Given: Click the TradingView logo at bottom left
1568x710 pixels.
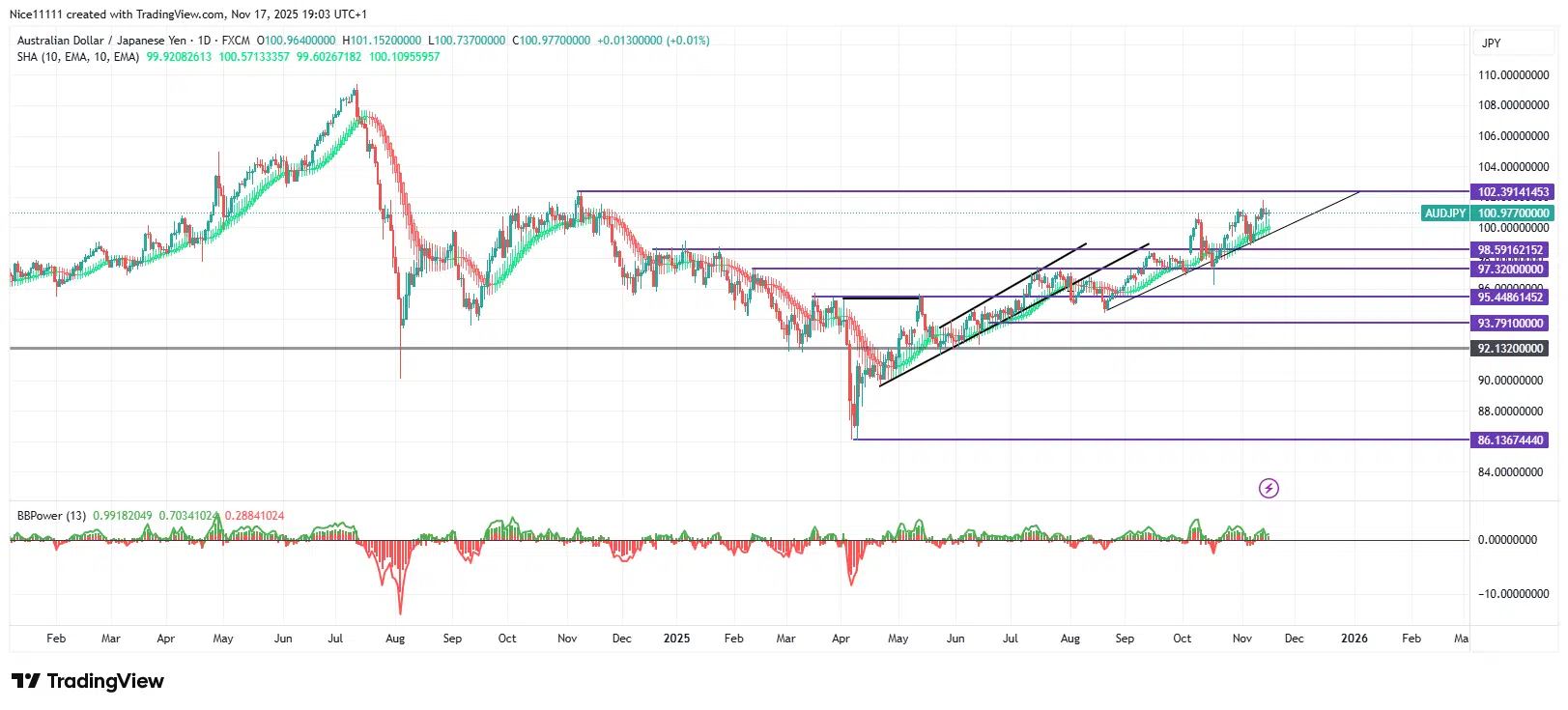Looking at the screenshot, I should [x=88, y=681].
